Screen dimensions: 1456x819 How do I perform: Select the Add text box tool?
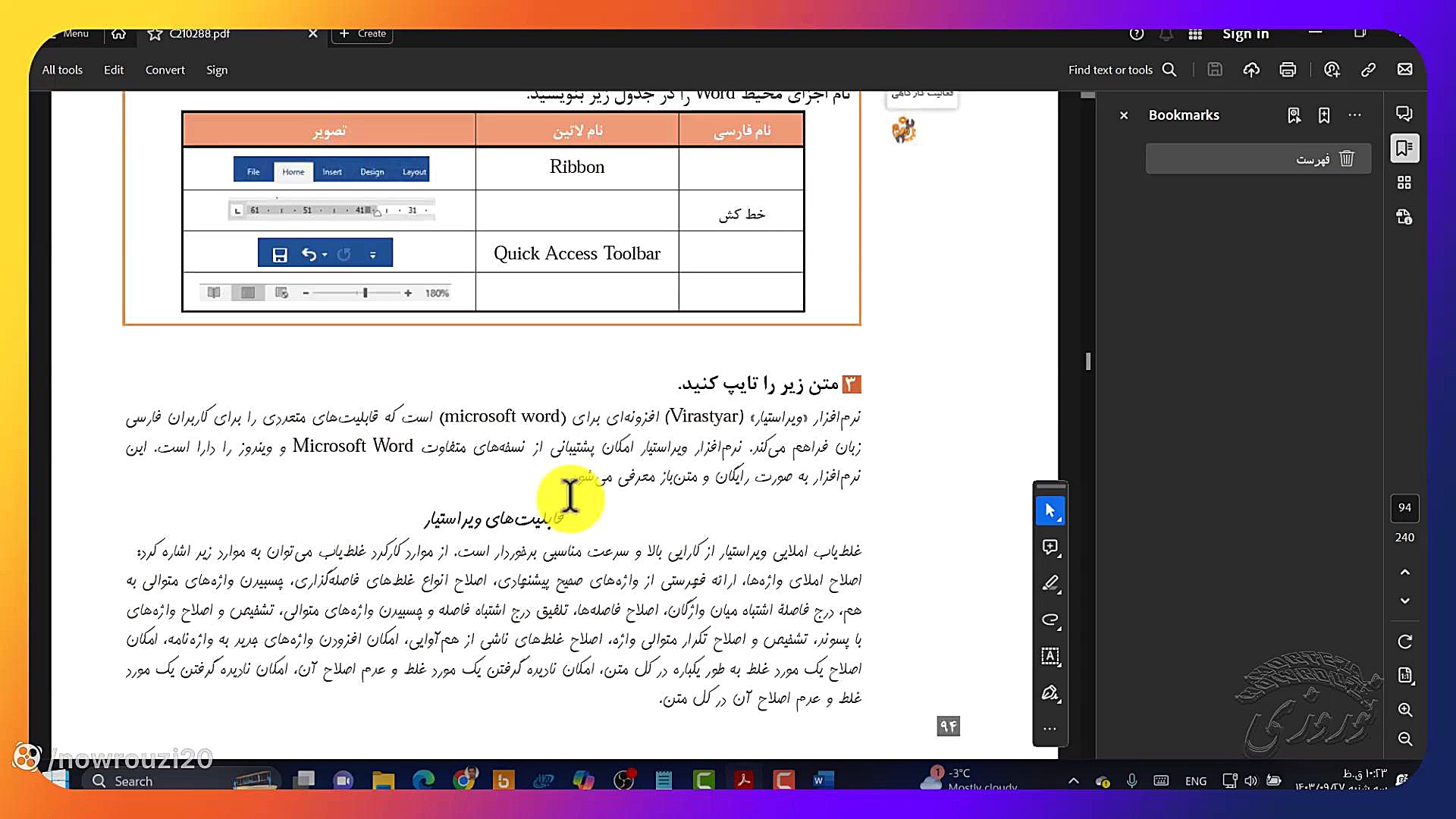pos(1050,657)
